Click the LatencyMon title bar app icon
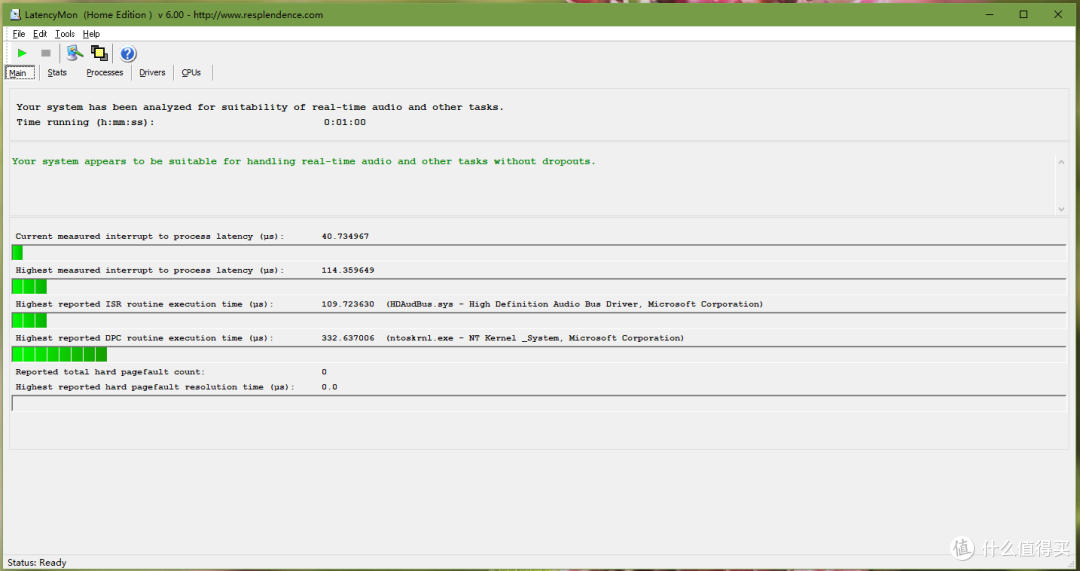The image size is (1080, 571). (14, 14)
